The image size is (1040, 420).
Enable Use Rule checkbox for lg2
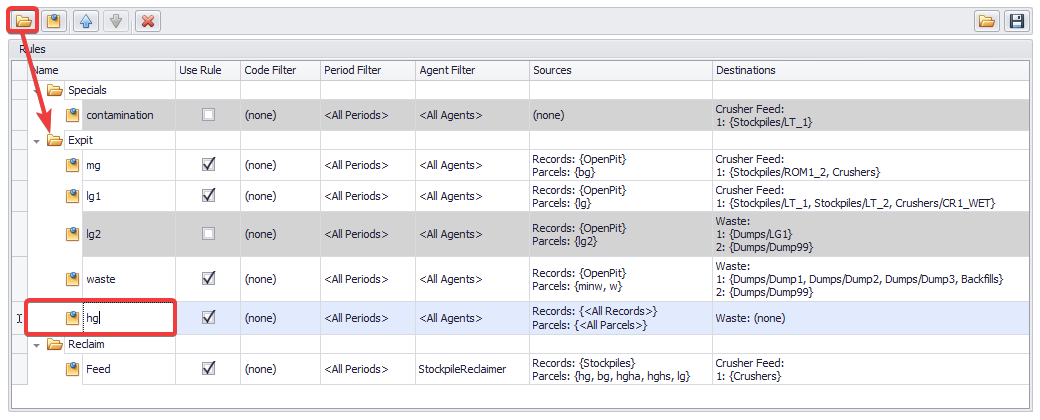click(208, 233)
